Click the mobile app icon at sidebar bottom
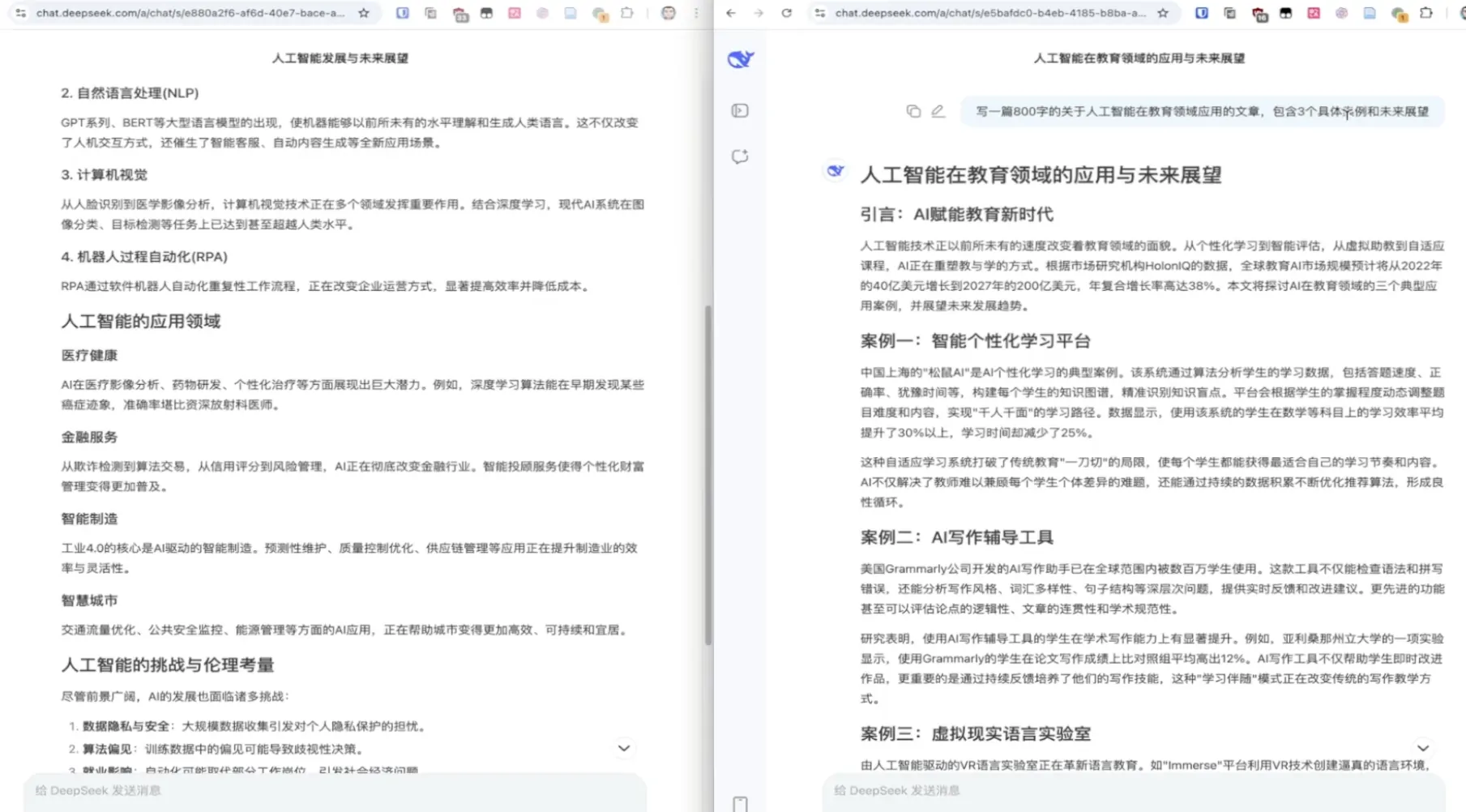The height and width of the screenshot is (812, 1466). [x=740, y=803]
